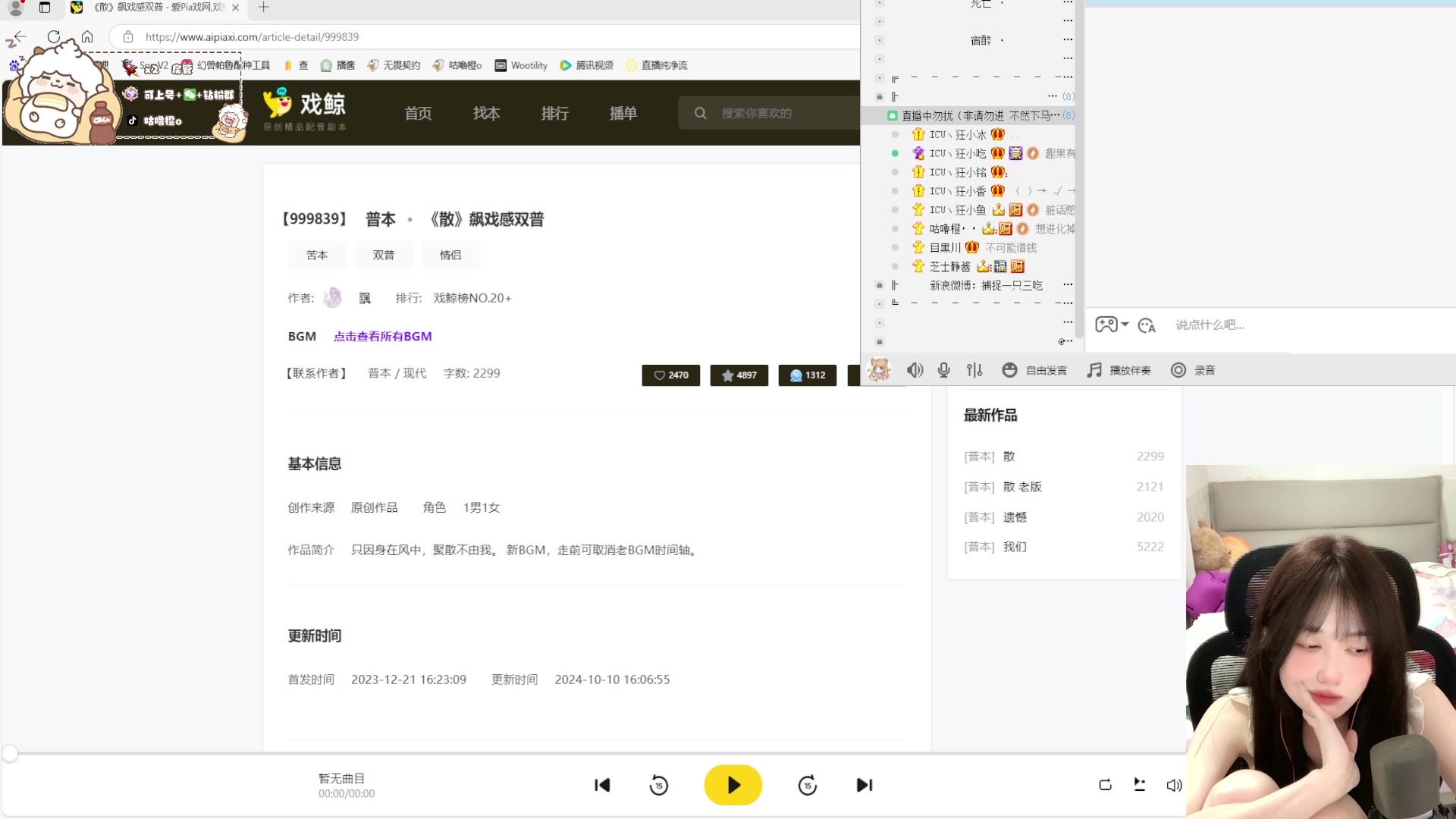This screenshot has width=1456, height=819.
Task: Open the 播客 bookmark
Action: [x=337, y=65]
